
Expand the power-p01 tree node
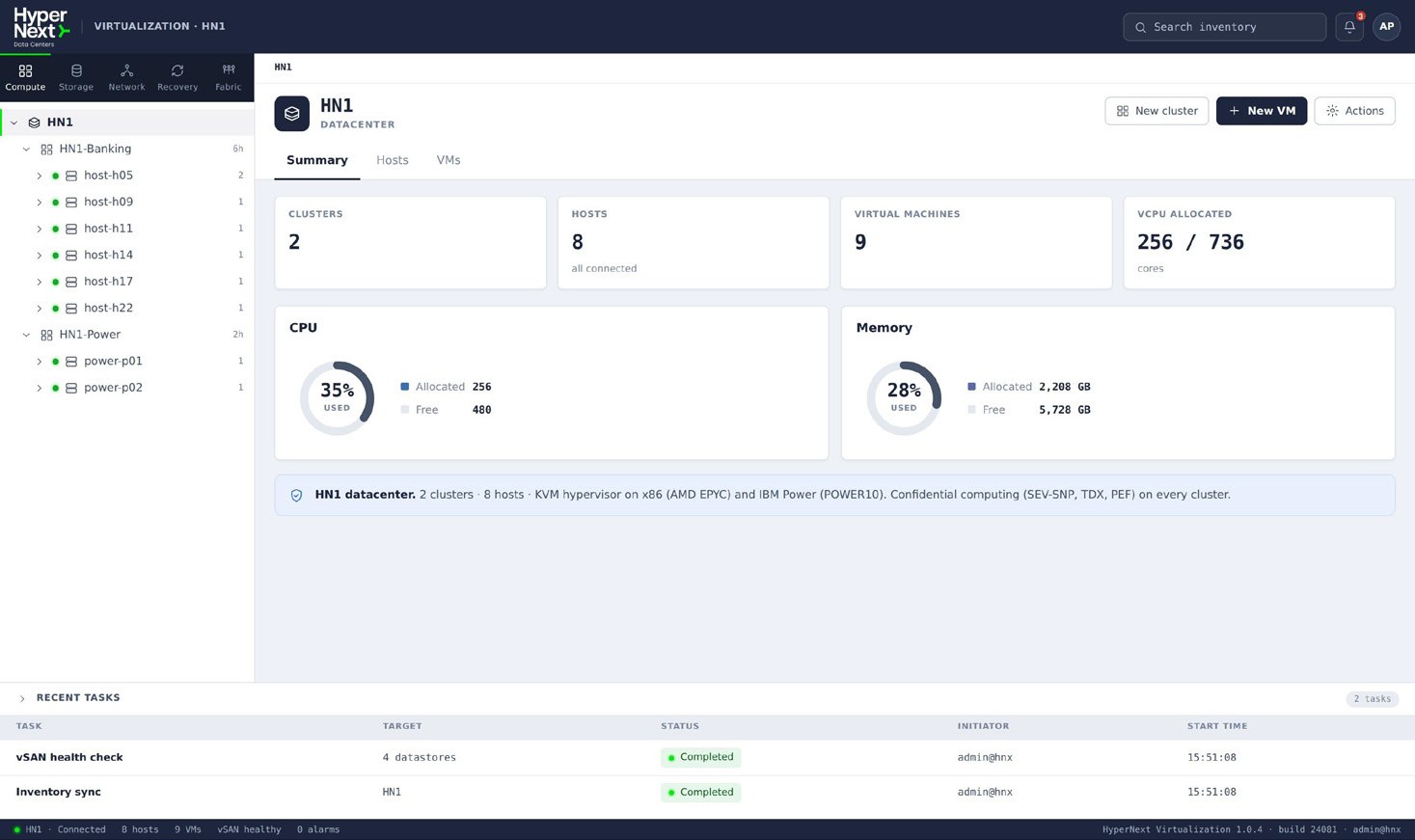[40, 362]
